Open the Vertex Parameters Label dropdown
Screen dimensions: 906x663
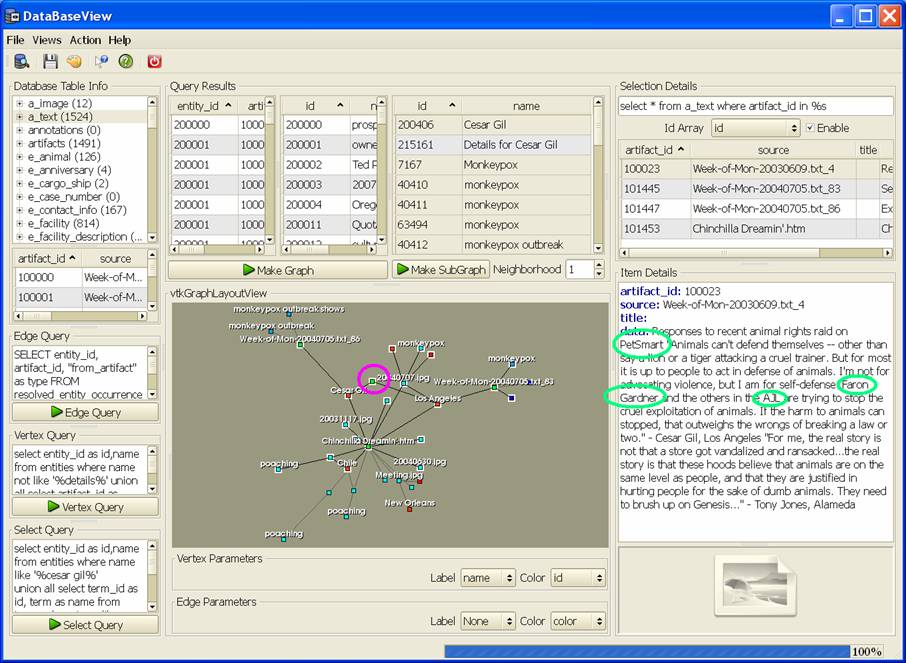(x=488, y=578)
